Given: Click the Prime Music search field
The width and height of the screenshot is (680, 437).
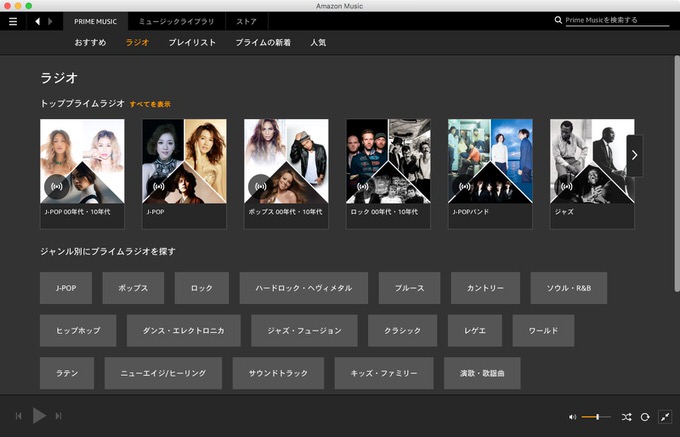Looking at the screenshot, I should point(617,20).
